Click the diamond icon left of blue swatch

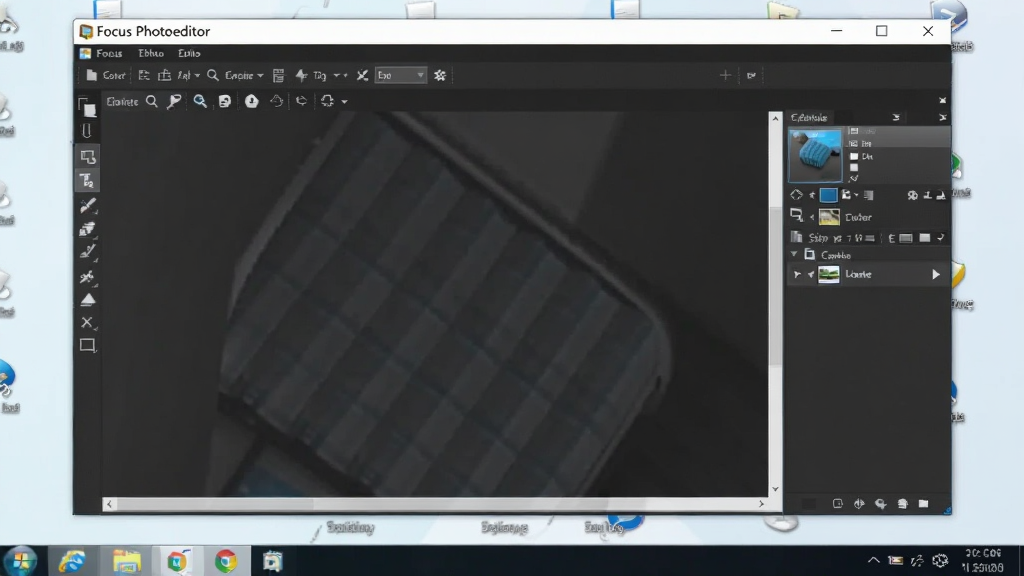tap(796, 195)
